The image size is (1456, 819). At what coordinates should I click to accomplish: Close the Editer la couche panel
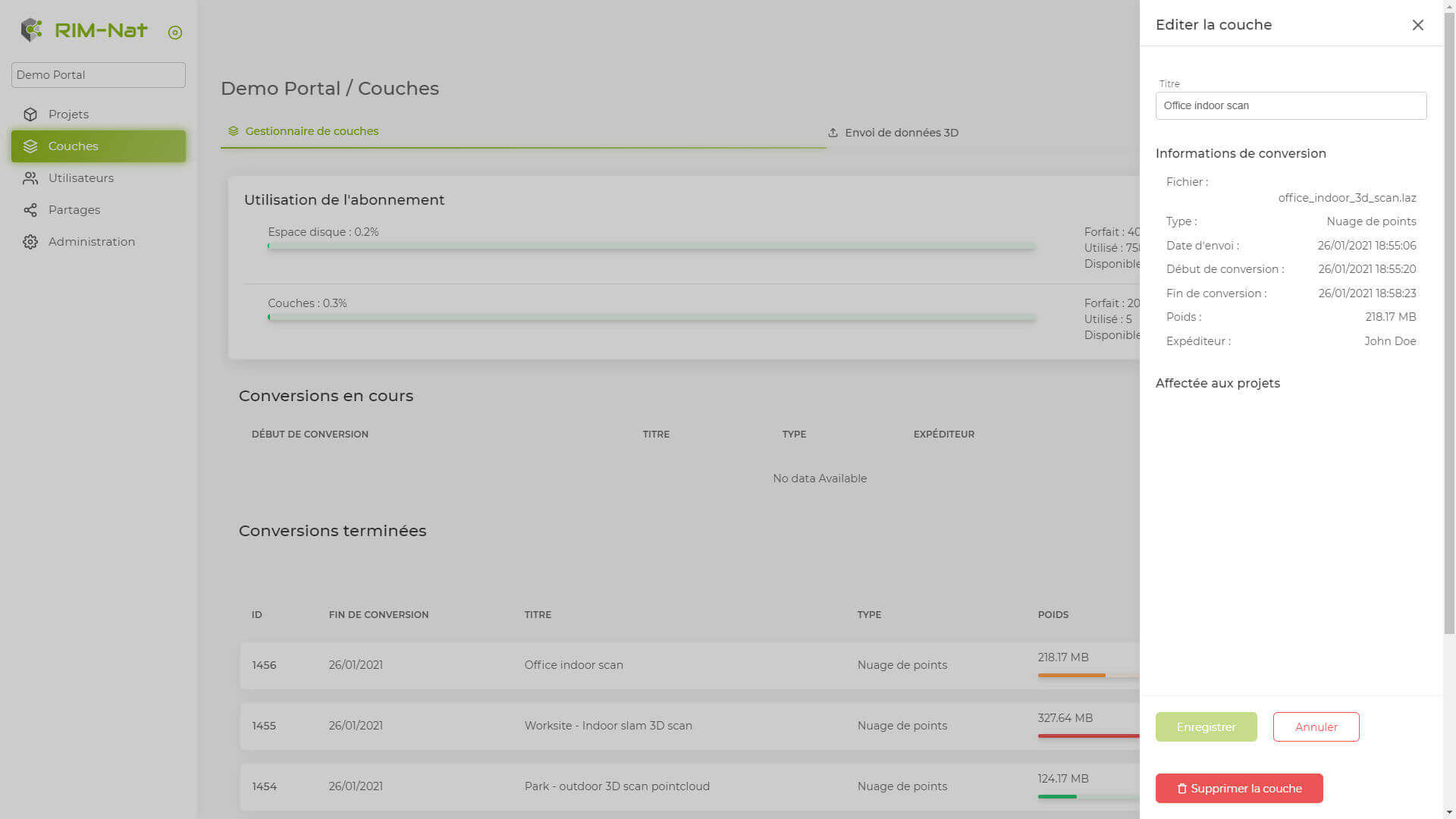click(x=1417, y=25)
